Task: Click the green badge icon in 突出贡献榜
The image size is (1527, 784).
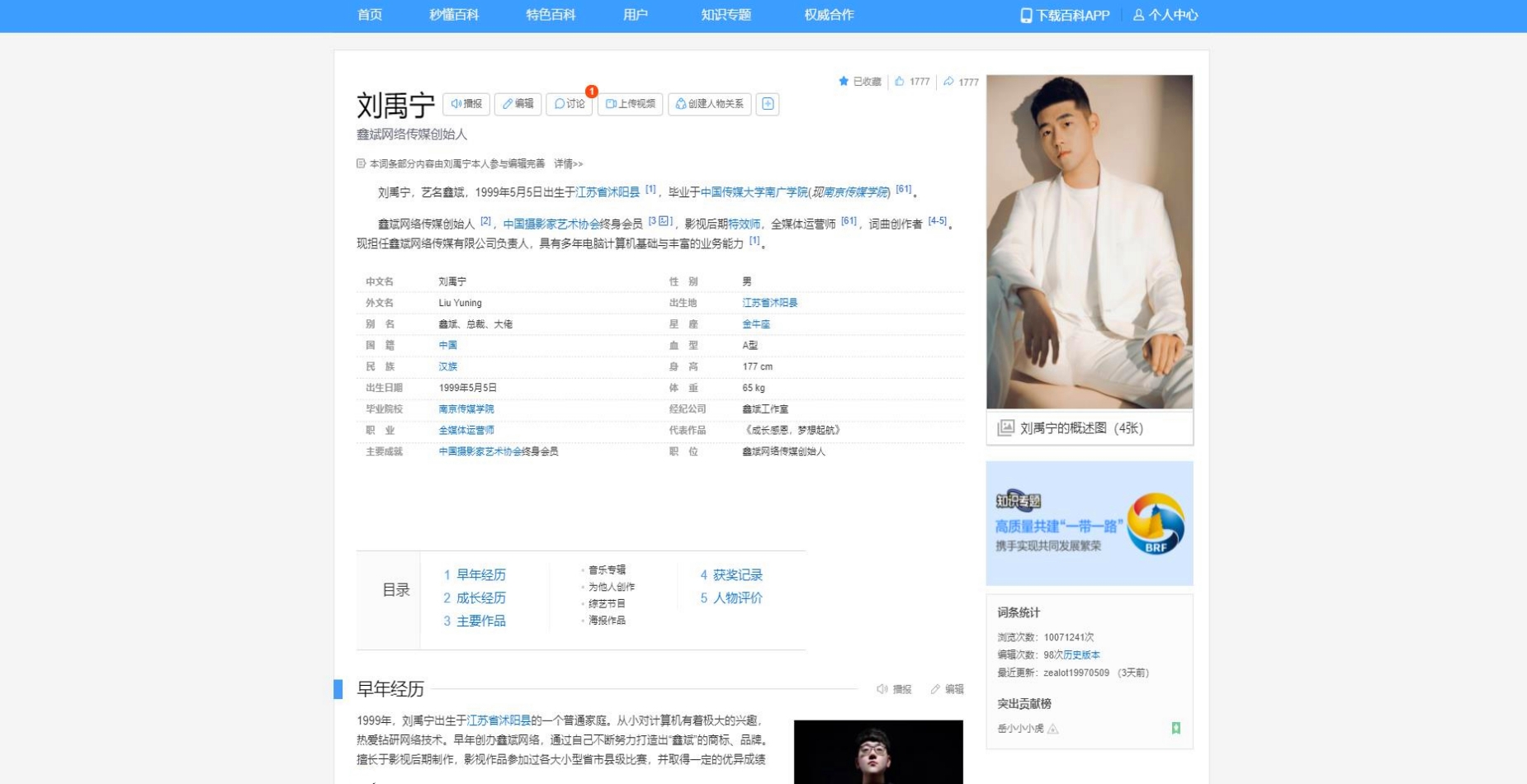Action: click(x=1175, y=728)
